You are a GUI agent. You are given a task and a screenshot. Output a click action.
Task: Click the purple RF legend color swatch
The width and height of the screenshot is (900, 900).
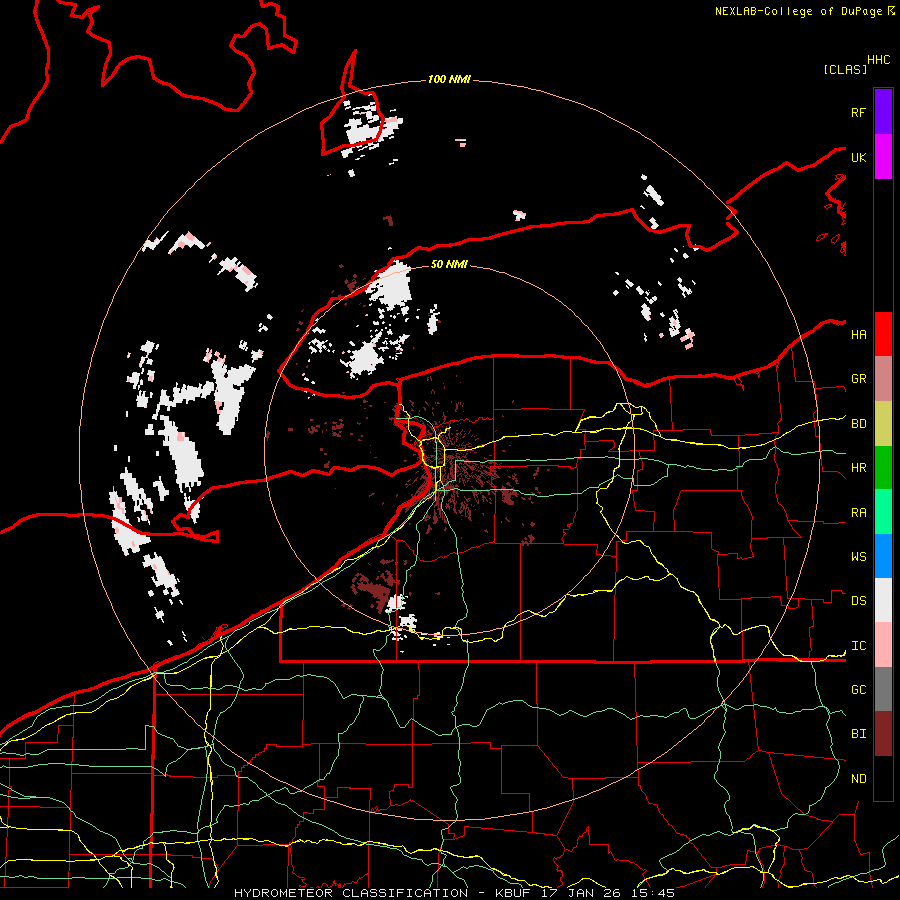pos(883,112)
